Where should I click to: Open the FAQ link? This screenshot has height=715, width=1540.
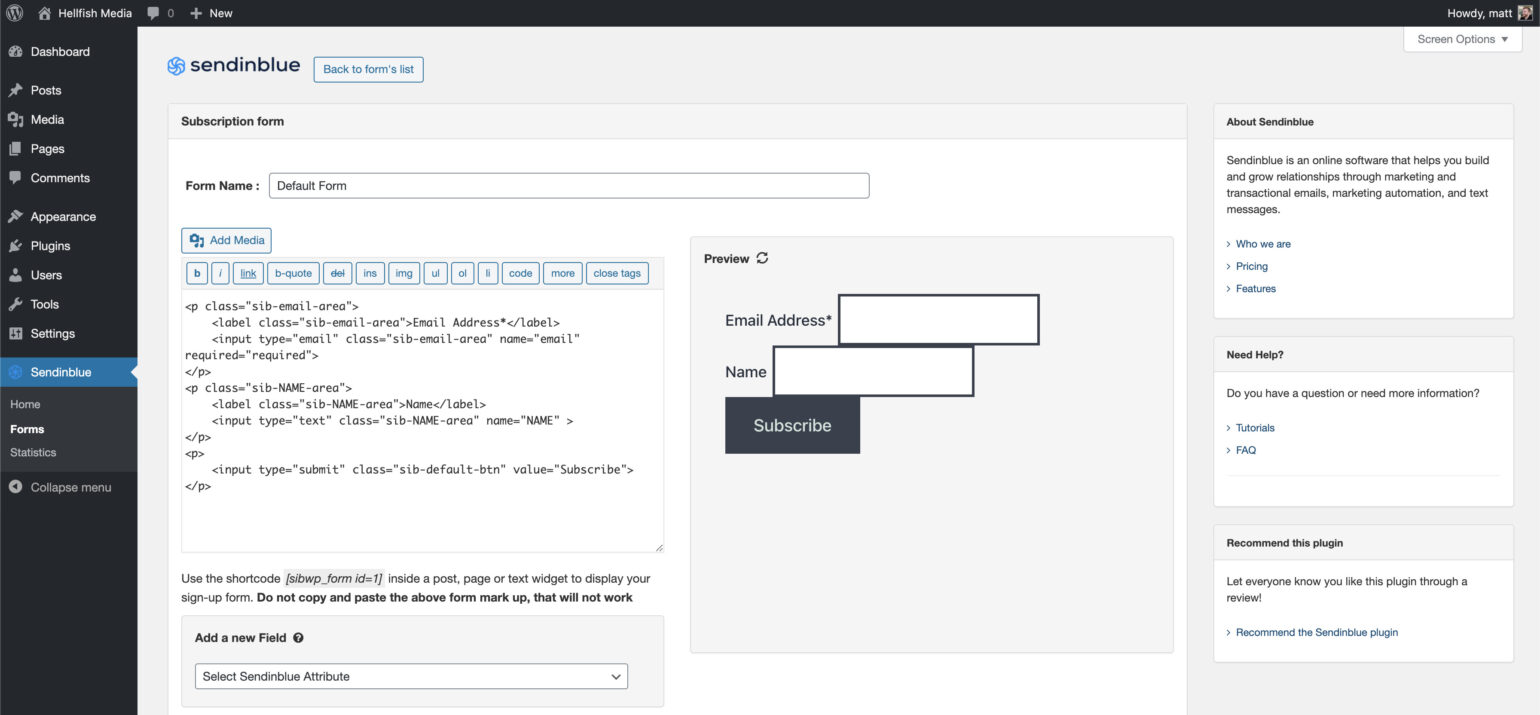(1246, 450)
